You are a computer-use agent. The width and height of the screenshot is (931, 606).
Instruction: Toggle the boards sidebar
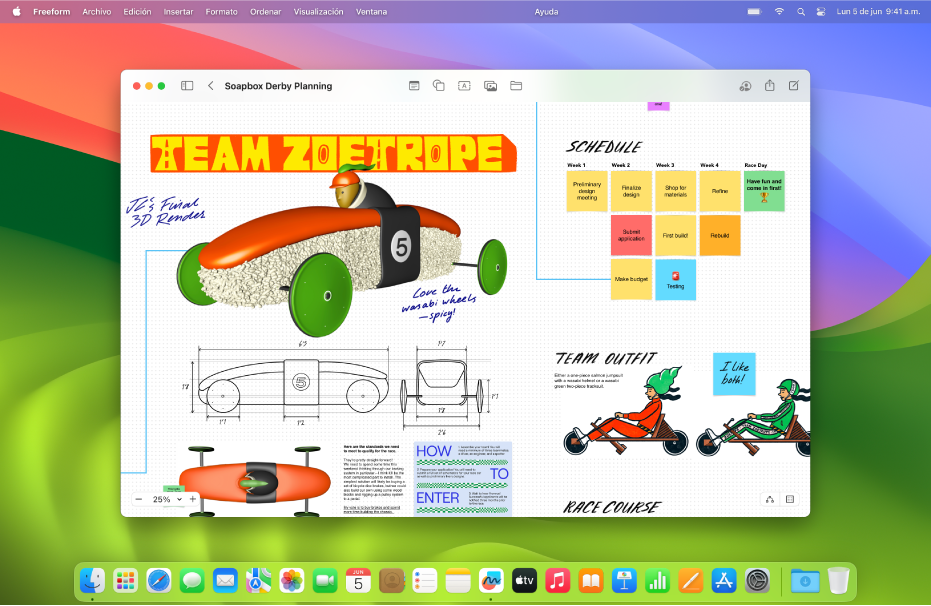click(x=186, y=86)
